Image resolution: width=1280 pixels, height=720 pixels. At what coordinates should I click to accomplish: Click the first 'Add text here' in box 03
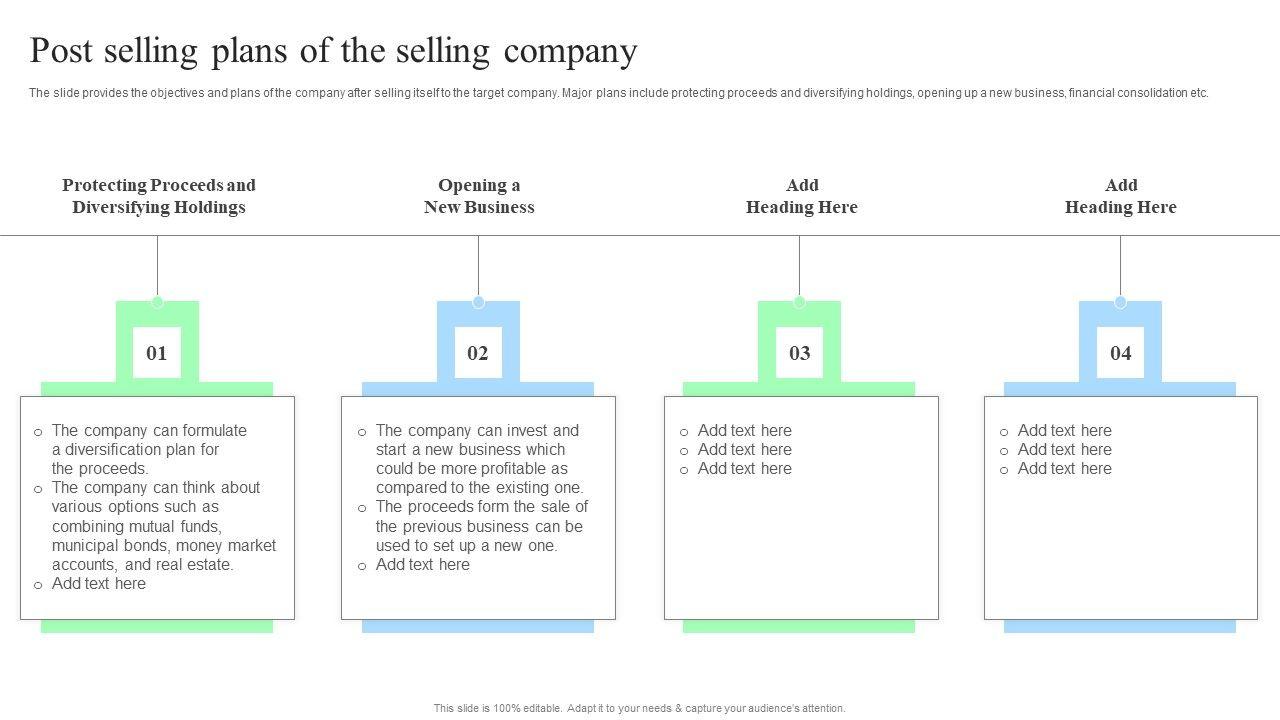pos(744,430)
